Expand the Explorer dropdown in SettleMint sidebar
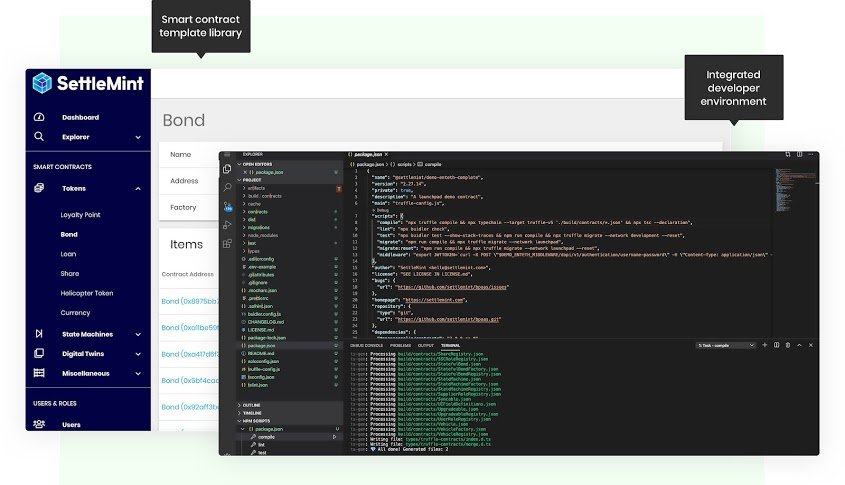 tap(138, 137)
